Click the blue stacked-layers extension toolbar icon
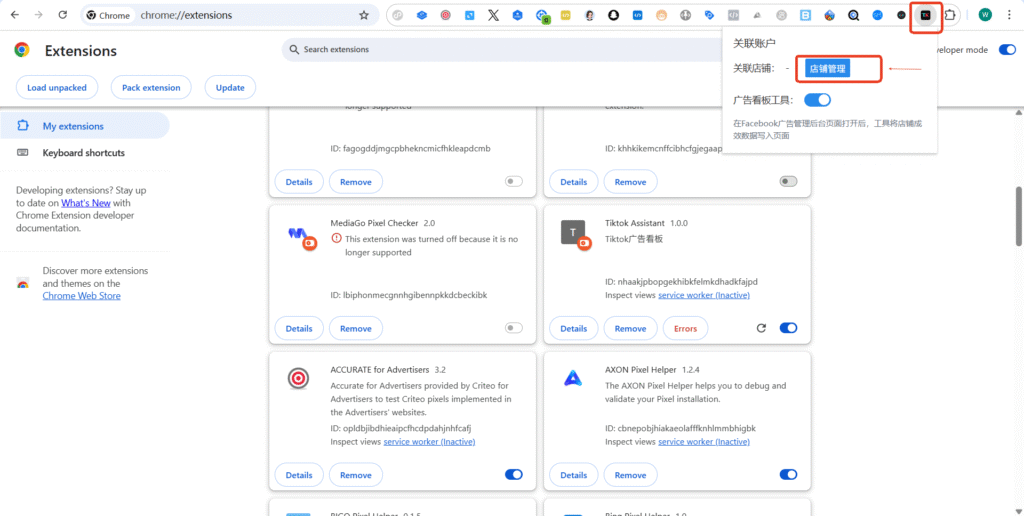1024x516 pixels. pyautogui.click(x=421, y=15)
